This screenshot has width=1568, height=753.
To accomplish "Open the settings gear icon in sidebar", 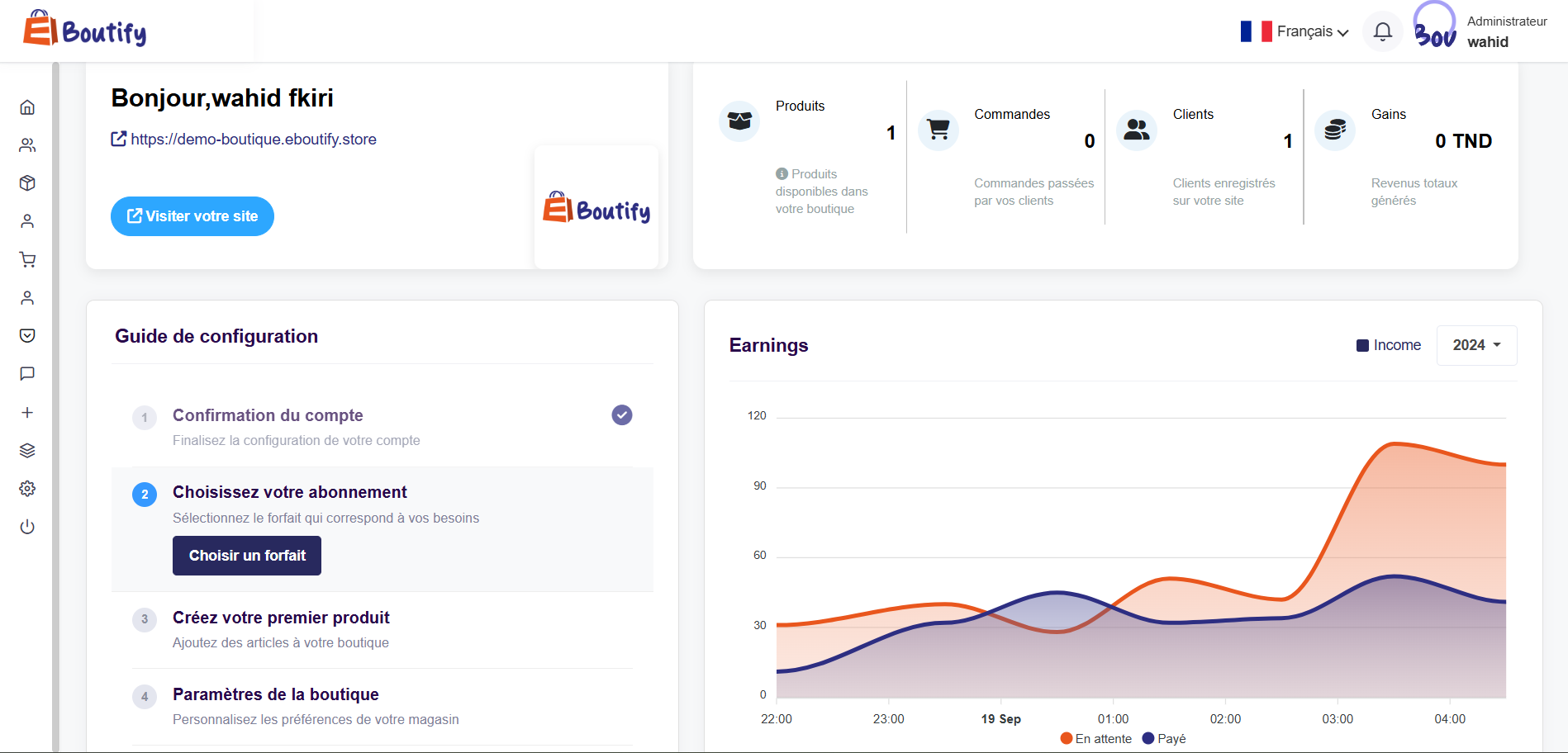I will 27,489.
